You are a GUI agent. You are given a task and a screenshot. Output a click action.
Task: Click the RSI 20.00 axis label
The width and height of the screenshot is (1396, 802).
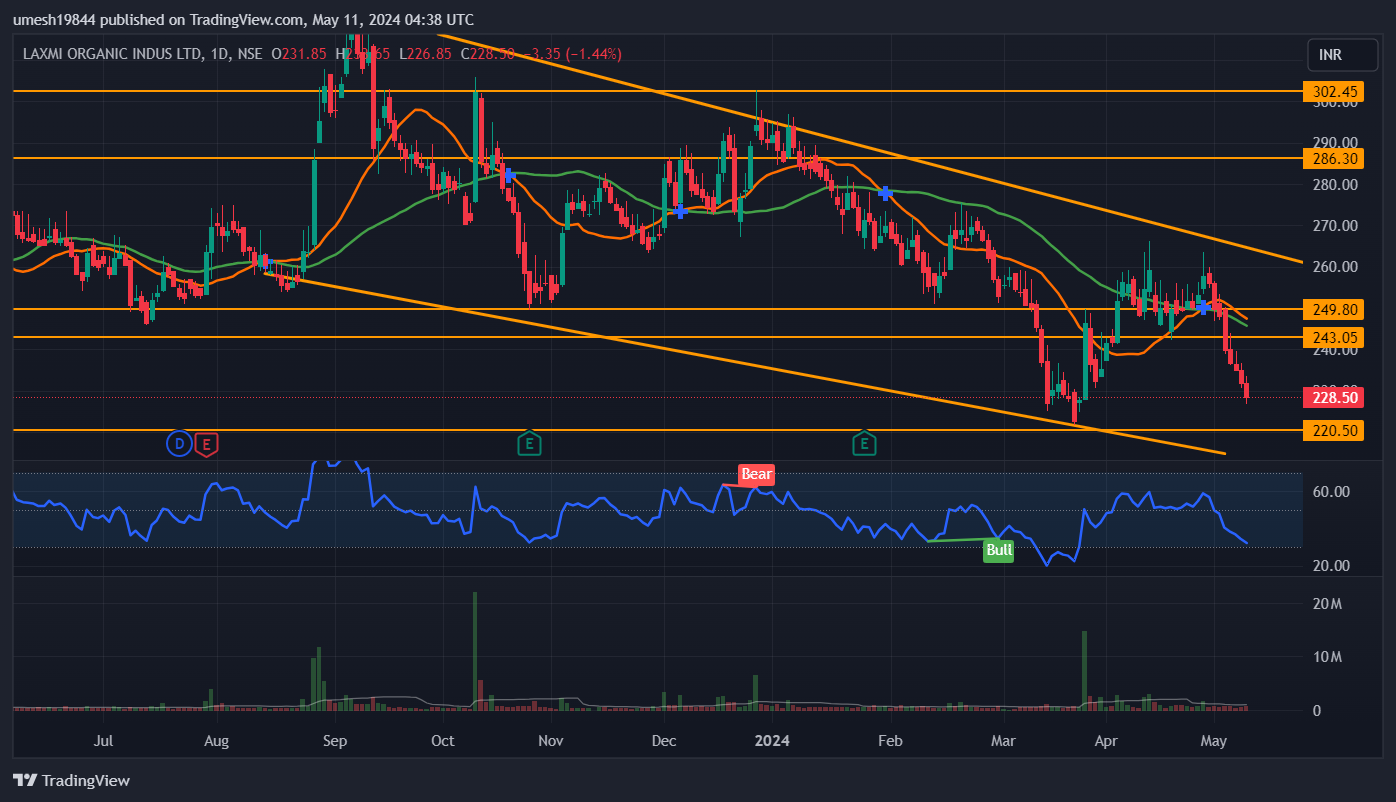coord(1331,566)
